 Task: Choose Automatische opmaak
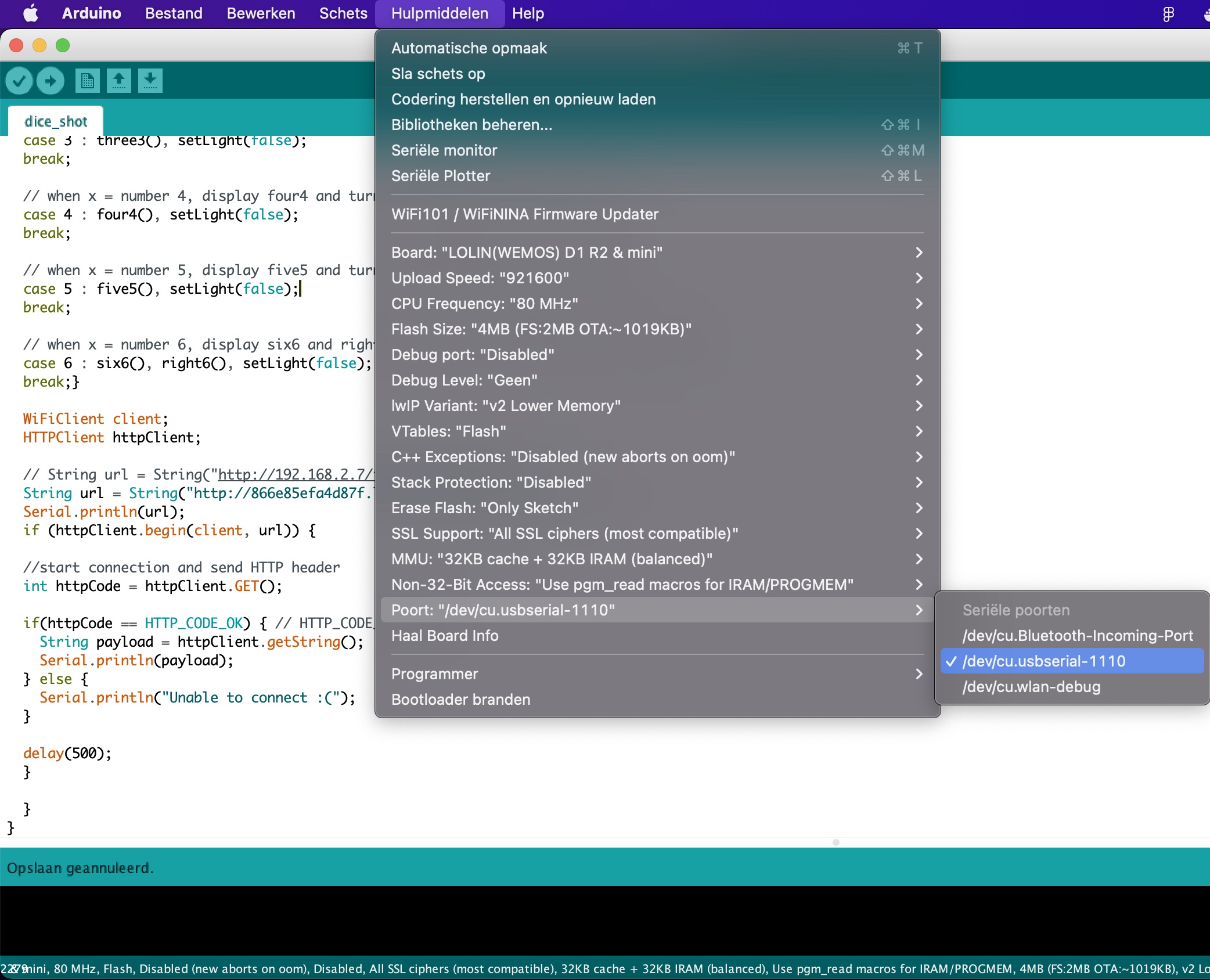(657, 48)
